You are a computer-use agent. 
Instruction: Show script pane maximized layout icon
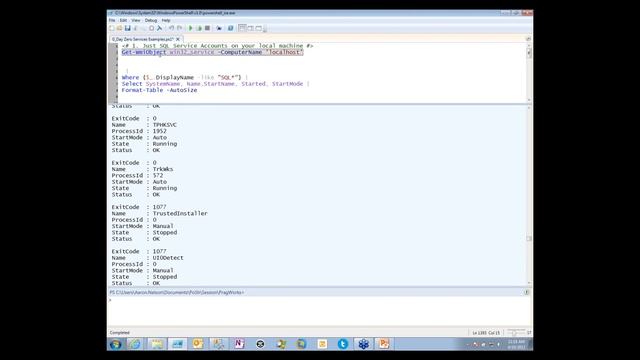pos(258,28)
